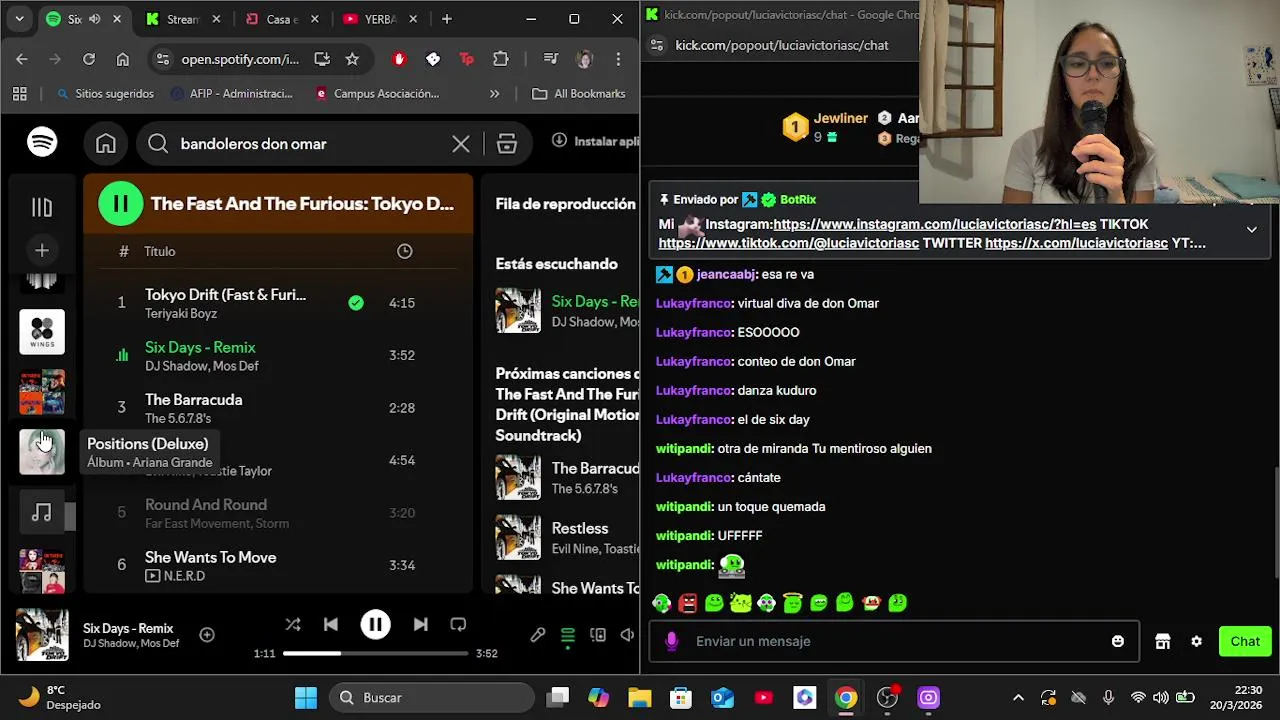Open the Chrome three-dot menu
1280x720 pixels.
click(619, 59)
